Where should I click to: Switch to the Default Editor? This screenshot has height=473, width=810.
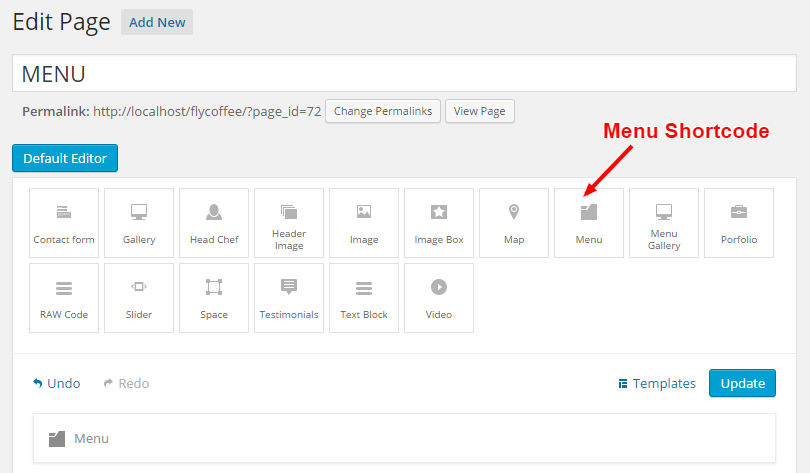65,158
